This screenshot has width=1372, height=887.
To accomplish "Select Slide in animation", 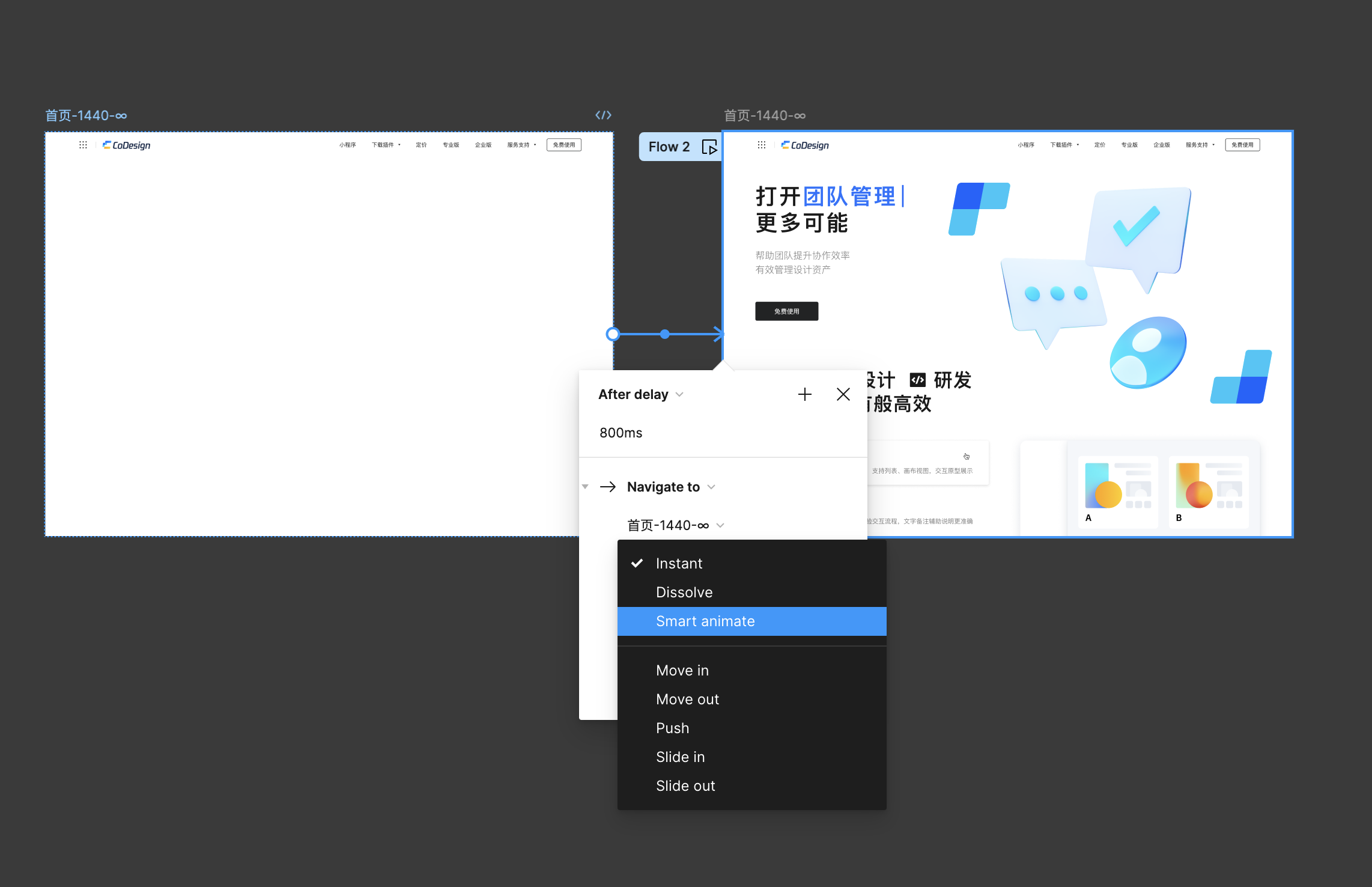I will (752, 757).
